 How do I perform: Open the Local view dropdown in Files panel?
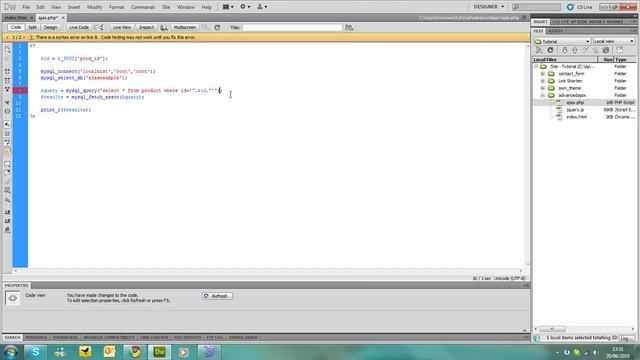pyautogui.click(x=613, y=41)
